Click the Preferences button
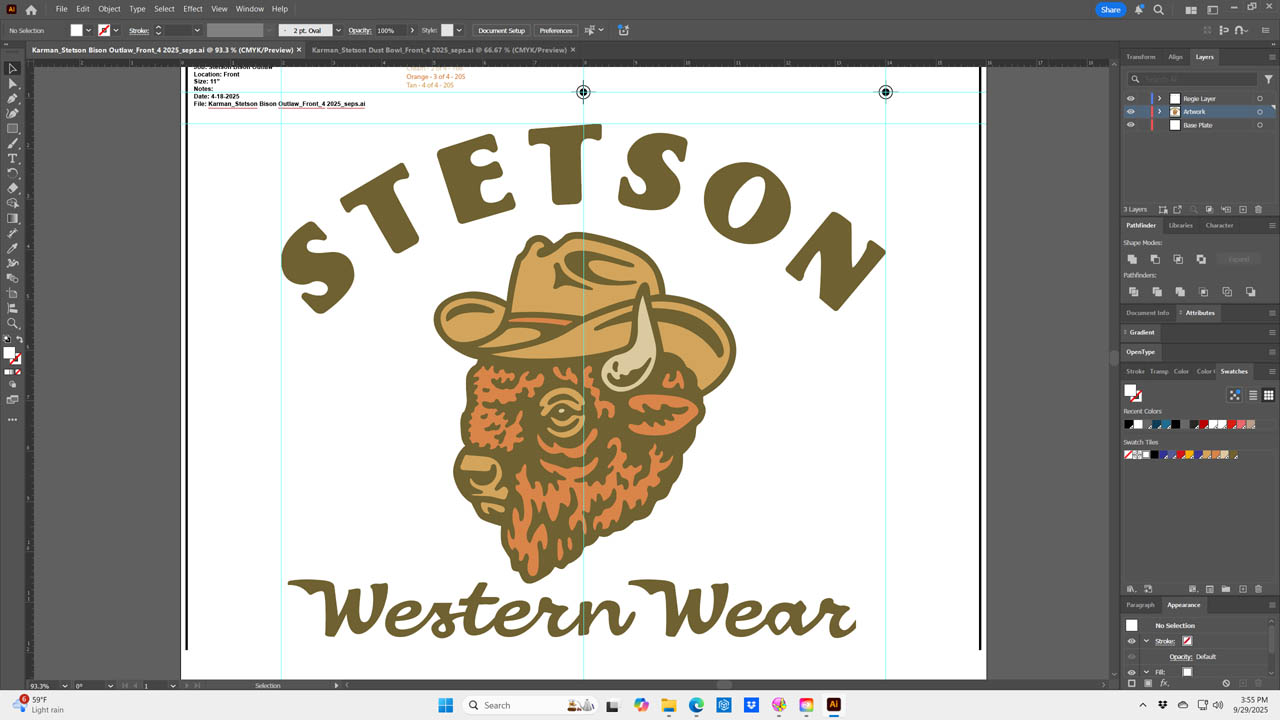Screen dimensions: 1280x720 click(x=555, y=31)
